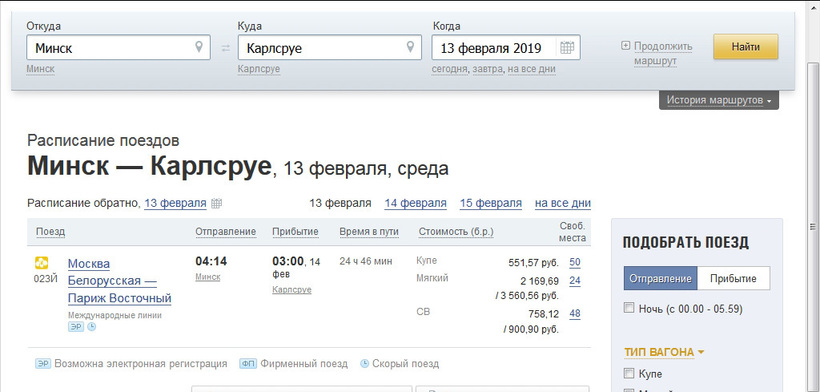Click the завтра quick date link

[488, 69]
